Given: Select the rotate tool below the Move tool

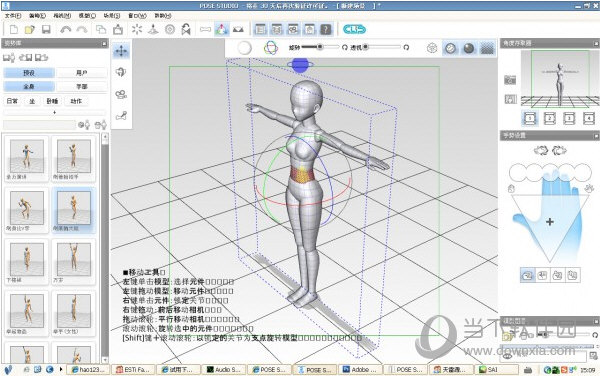Looking at the screenshot, I should coord(121,72).
